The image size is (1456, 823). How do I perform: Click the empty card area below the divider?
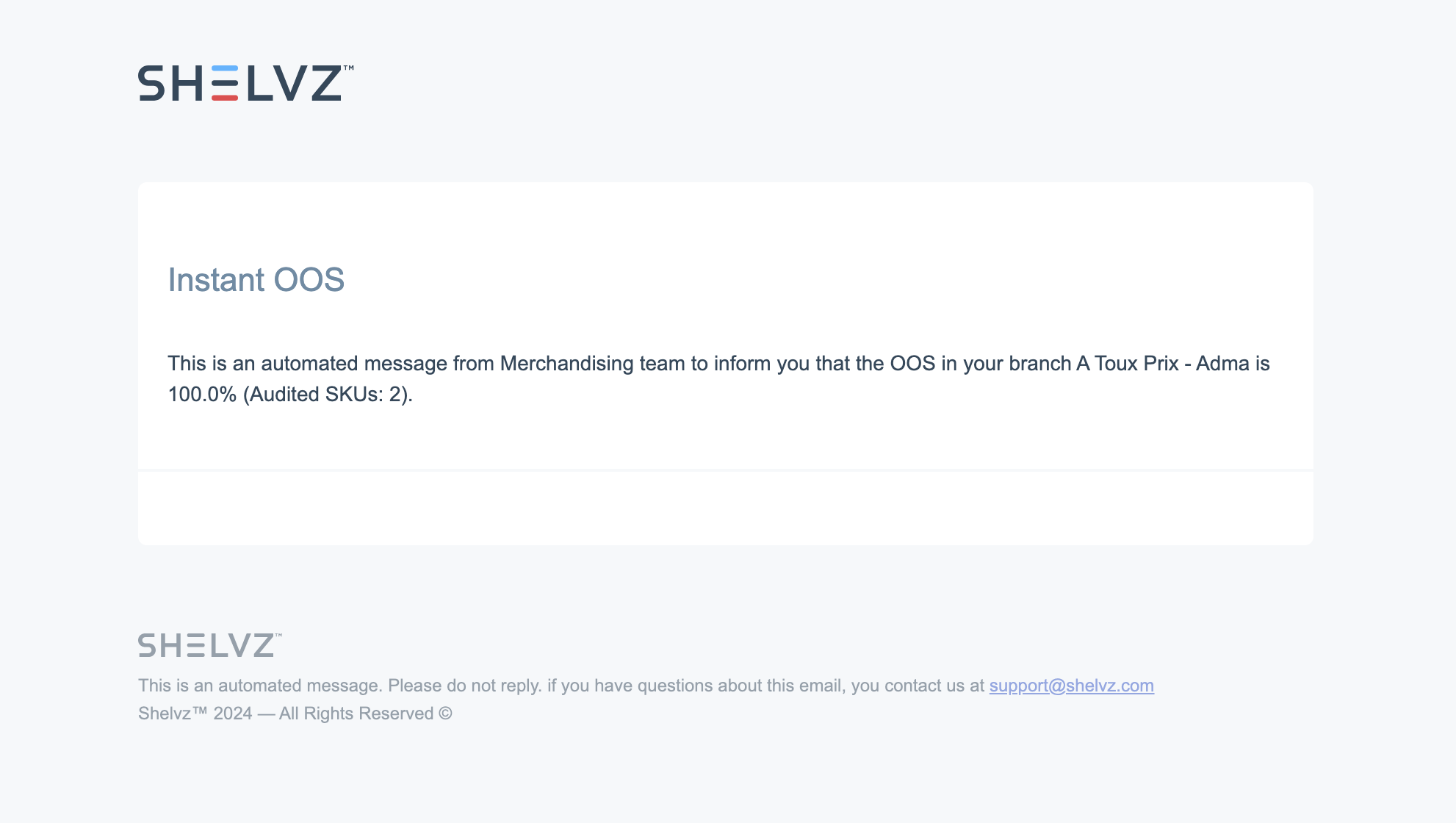(725, 508)
